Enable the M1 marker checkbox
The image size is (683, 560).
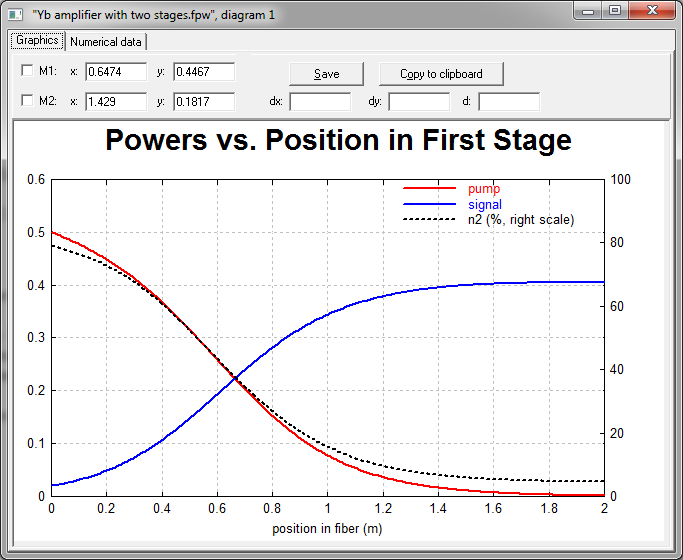(x=27, y=71)
